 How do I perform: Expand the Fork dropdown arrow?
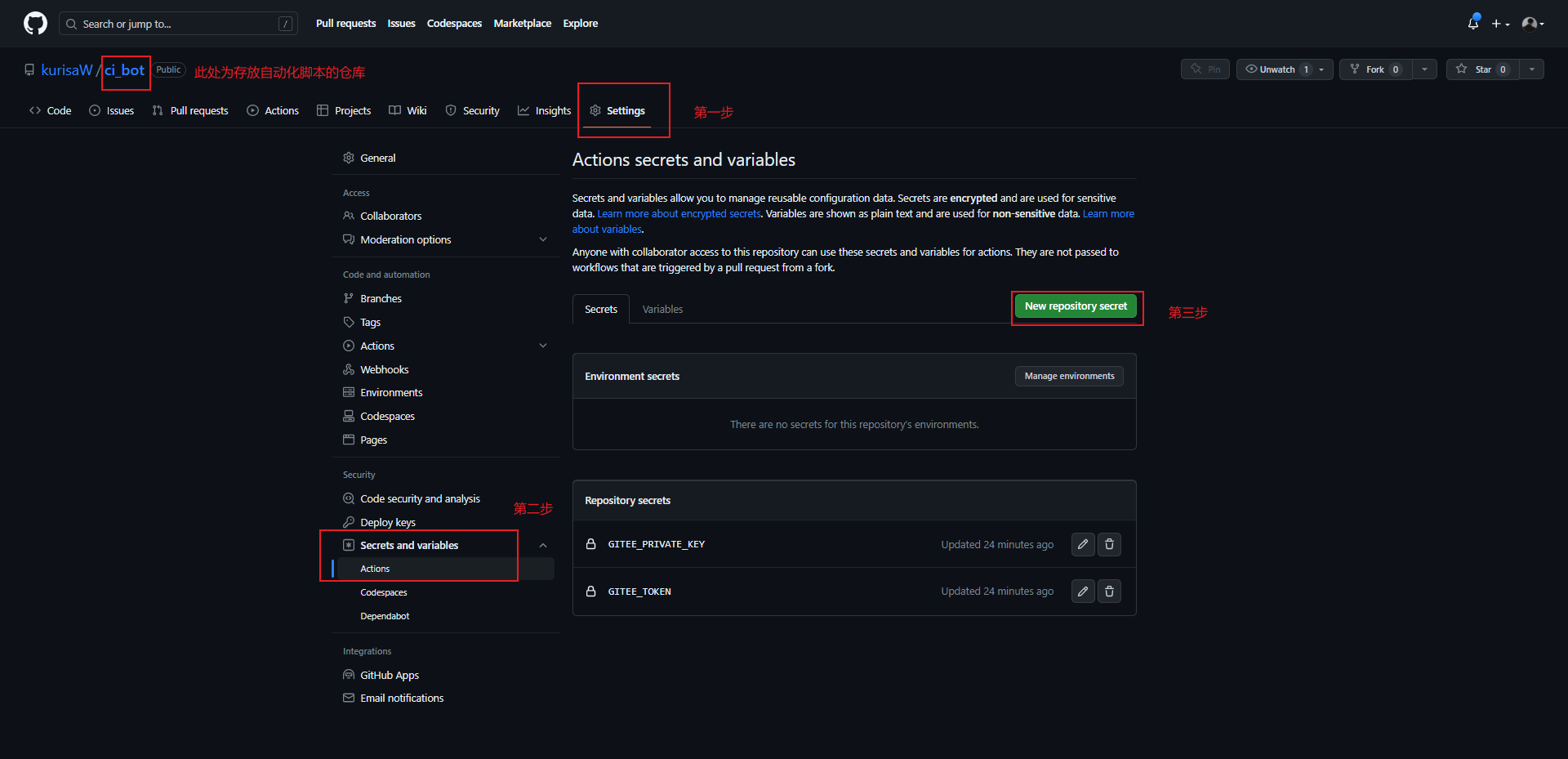pyautogui.click(x=1424, y=69)
